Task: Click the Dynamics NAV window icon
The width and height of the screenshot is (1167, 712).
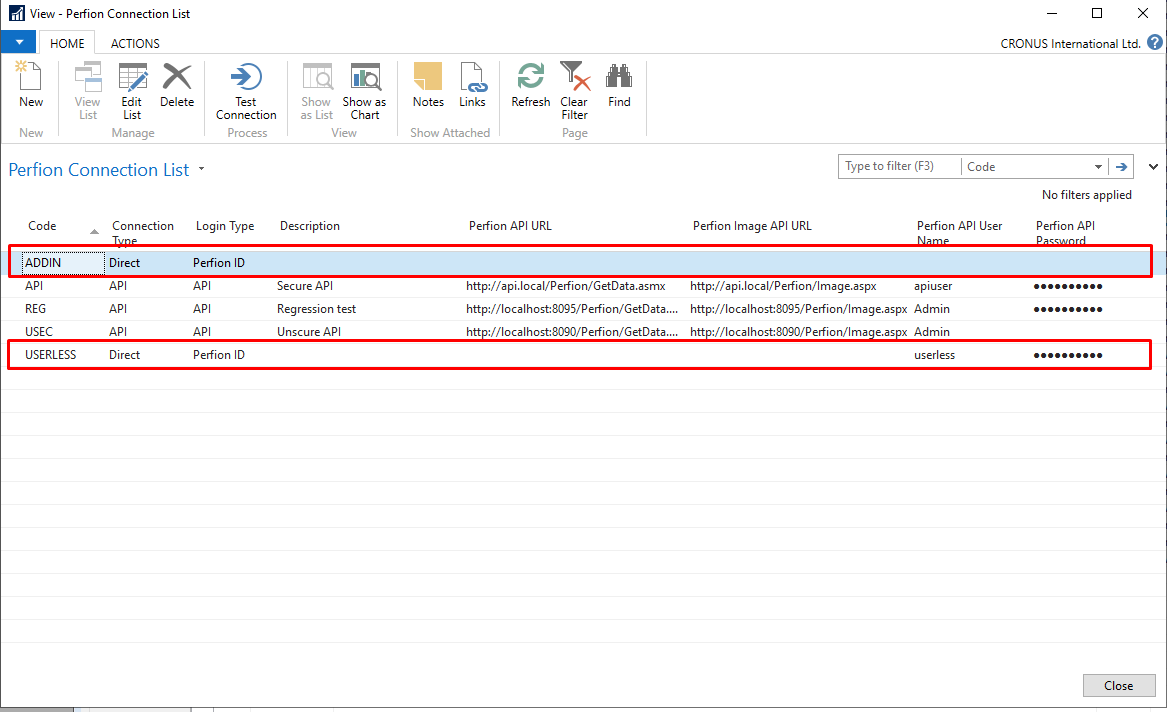Action: click(16, 13)
